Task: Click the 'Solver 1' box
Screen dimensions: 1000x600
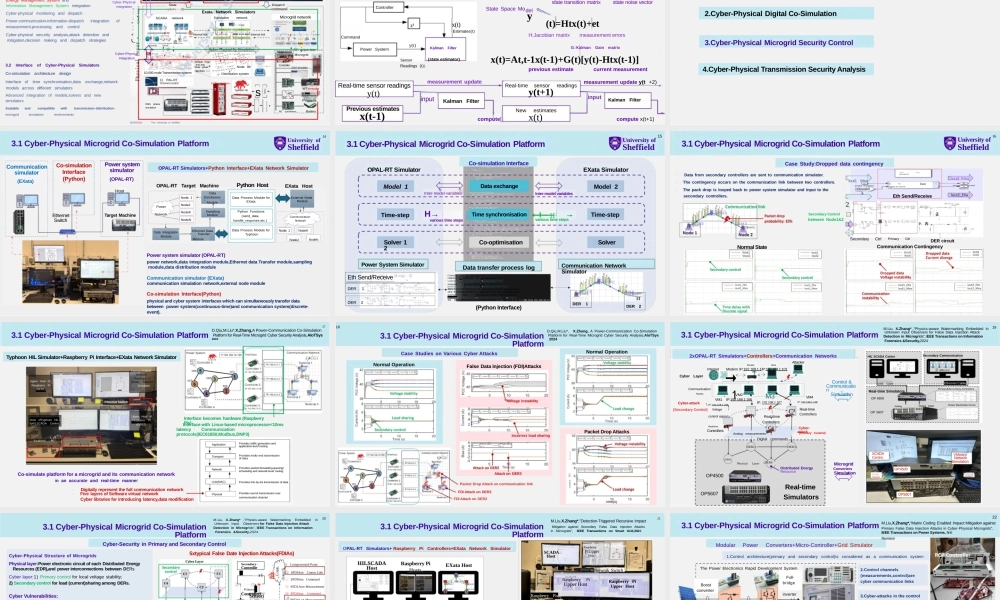Action: 395,243
